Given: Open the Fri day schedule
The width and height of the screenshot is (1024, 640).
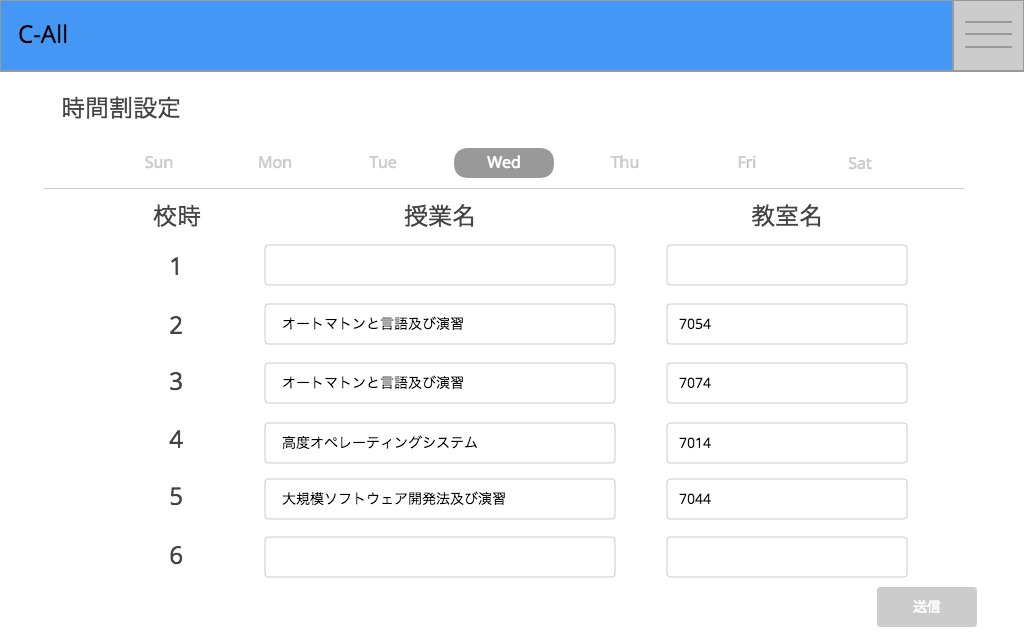Looking at the screenshot, I should [746, 162].
